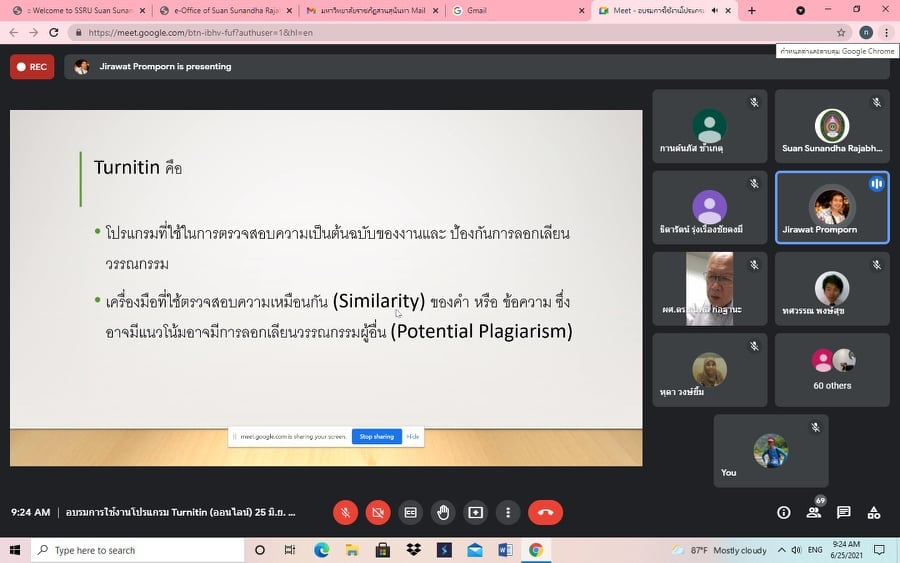Hide the screen sharing notification bar
This screenshot has width=900, height=563.
[413, 437]
